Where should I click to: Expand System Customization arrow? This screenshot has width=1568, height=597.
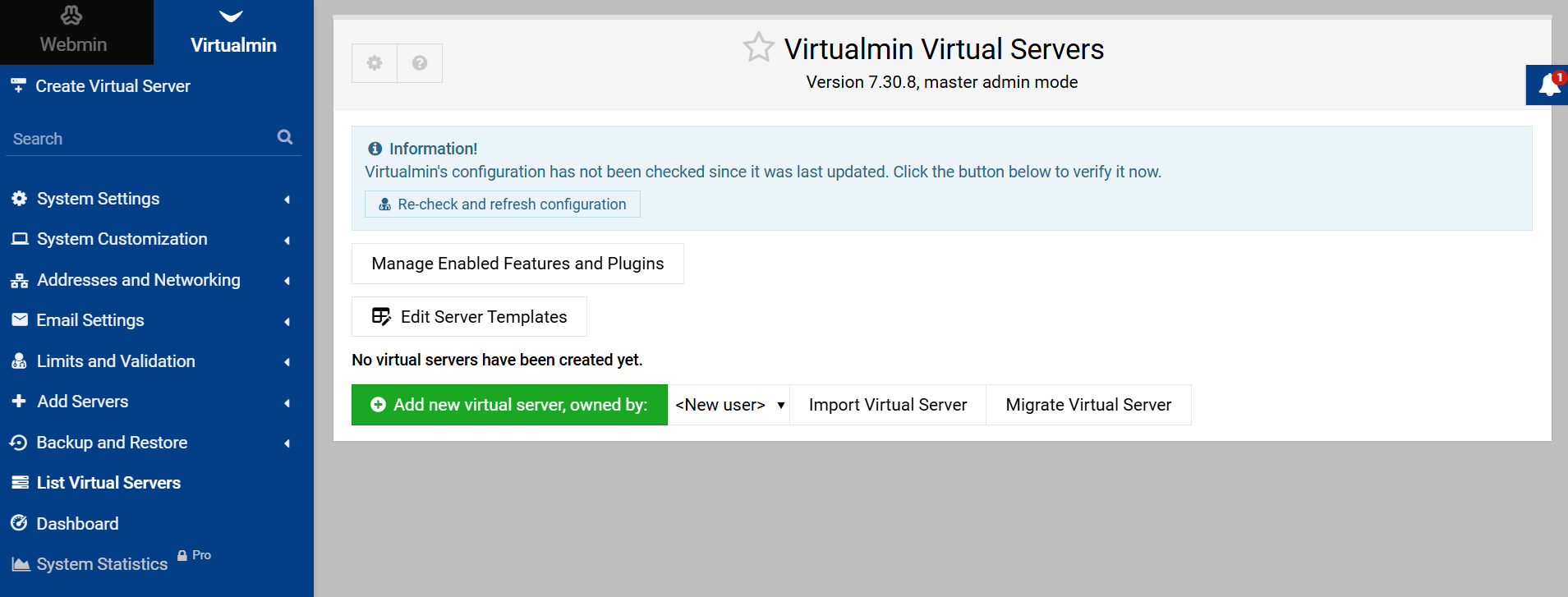click(287, 241)
